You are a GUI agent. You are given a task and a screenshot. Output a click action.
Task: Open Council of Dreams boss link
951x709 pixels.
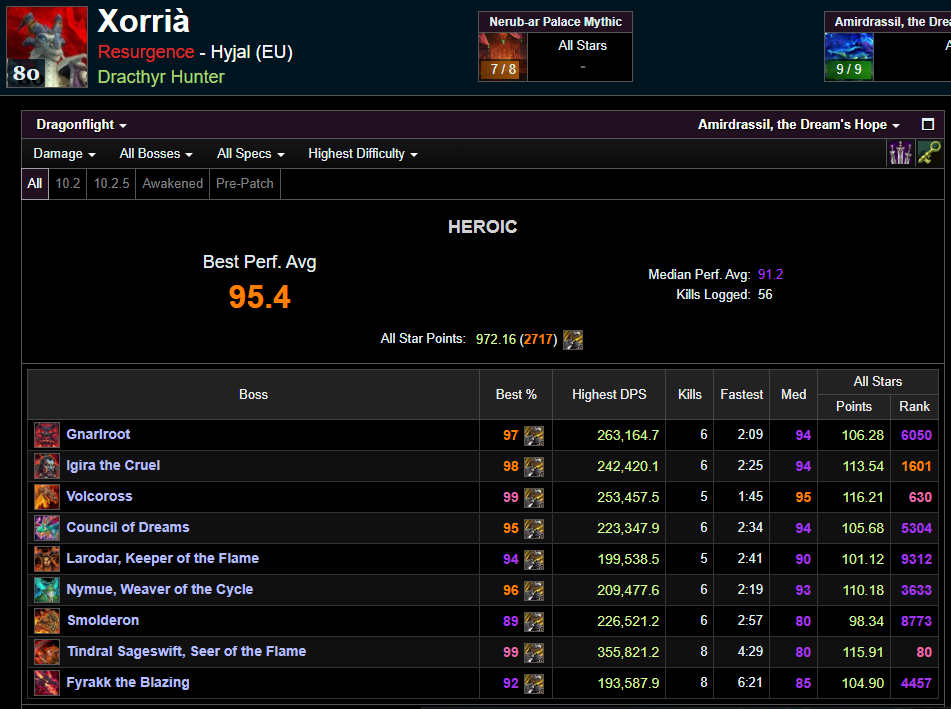(x=127, y=527)
